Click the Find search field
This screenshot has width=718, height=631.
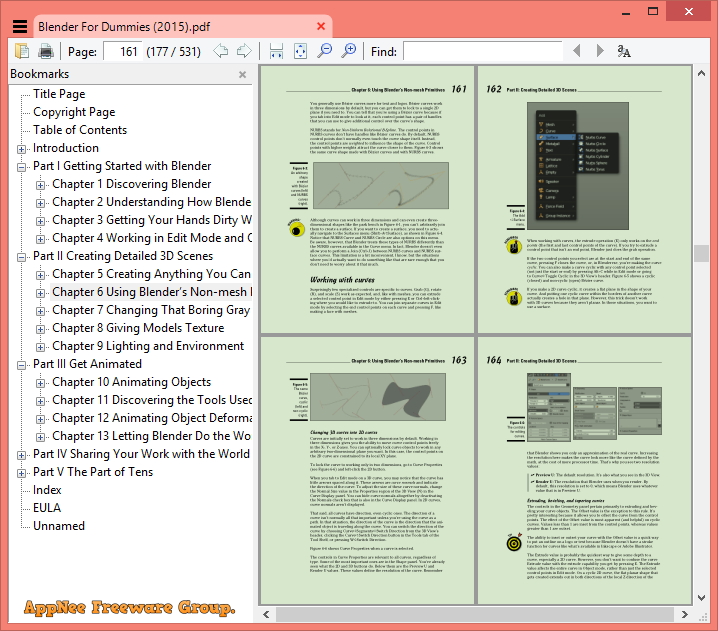[x=483, y=51]
